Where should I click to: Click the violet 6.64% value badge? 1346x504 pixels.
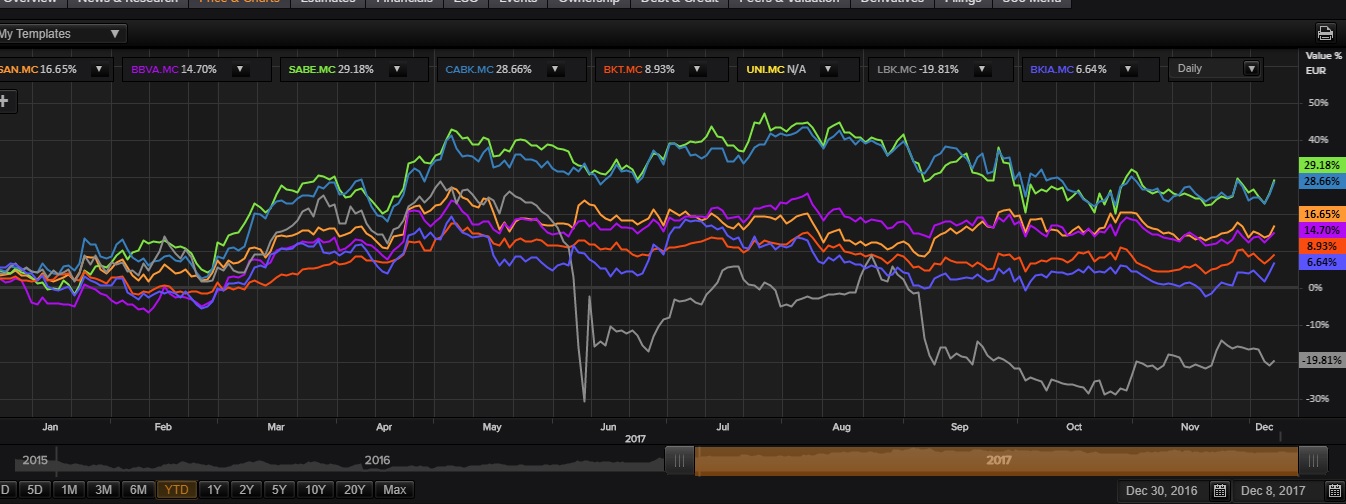click(1320, 262)
